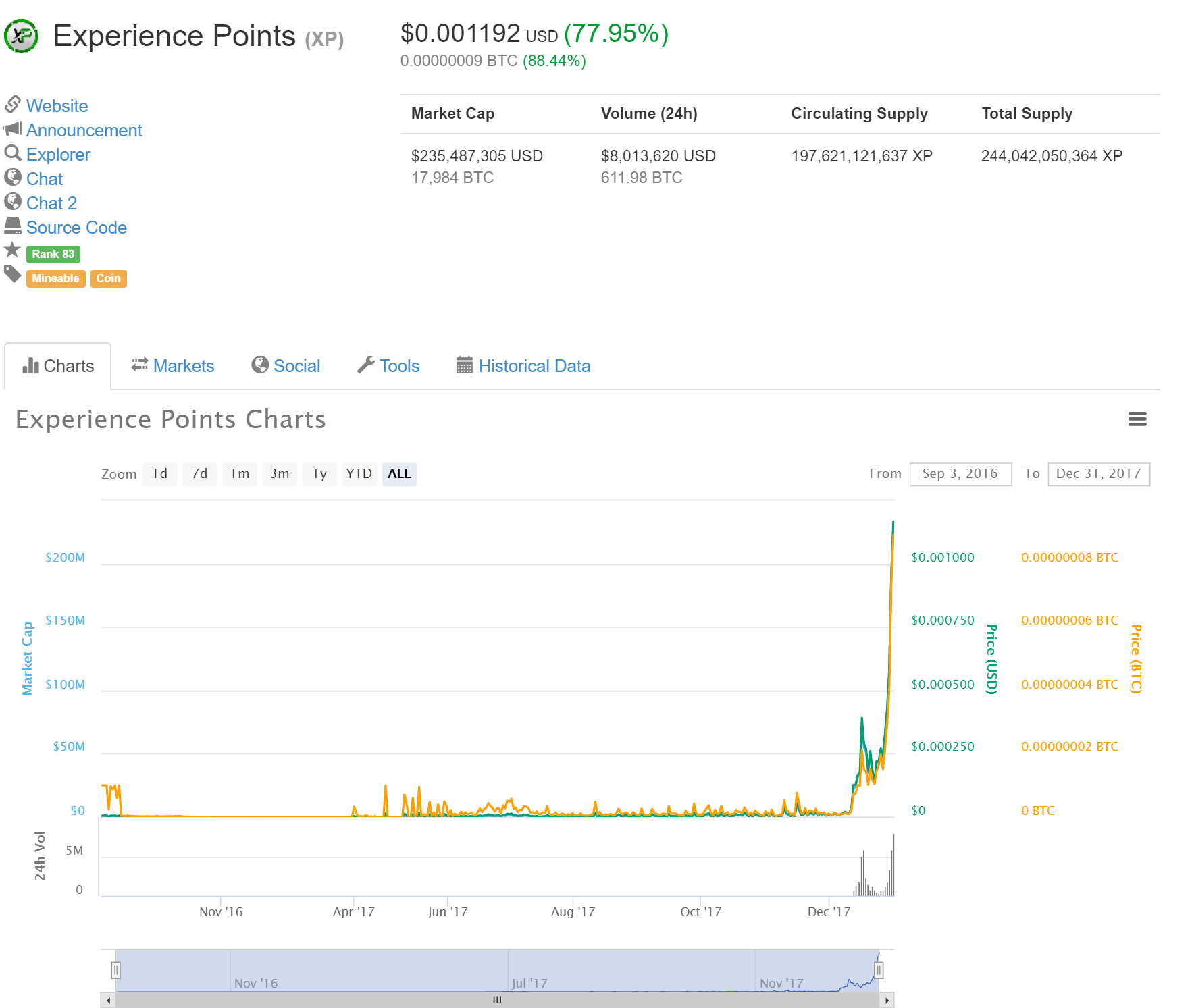This screenshot has height=1008, width=1192.
Task: Click the Market Cap value $235,487,305 USD
Action: tap(477, 156)
